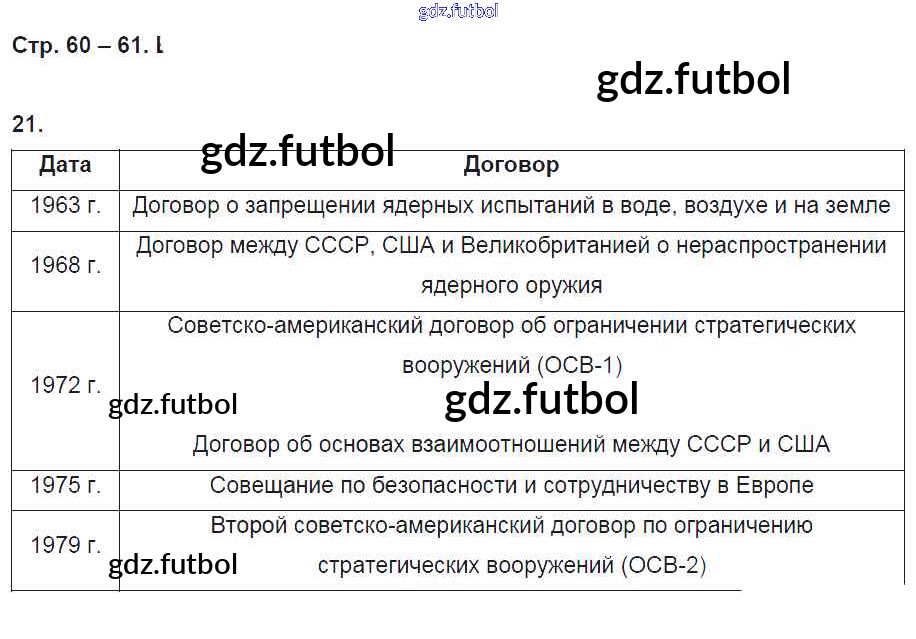Click the gdz.futbol watermark over the table header

[x=297, y=151]
